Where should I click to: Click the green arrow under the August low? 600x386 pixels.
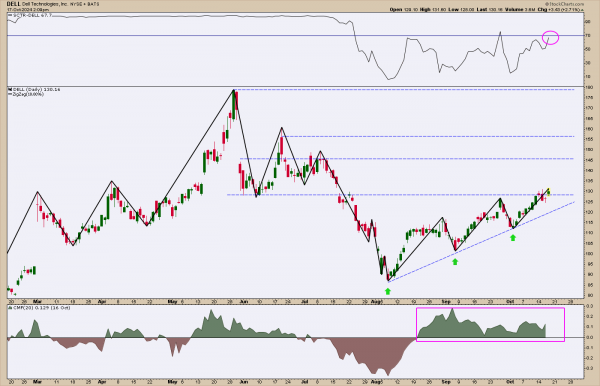click(388, 291)
